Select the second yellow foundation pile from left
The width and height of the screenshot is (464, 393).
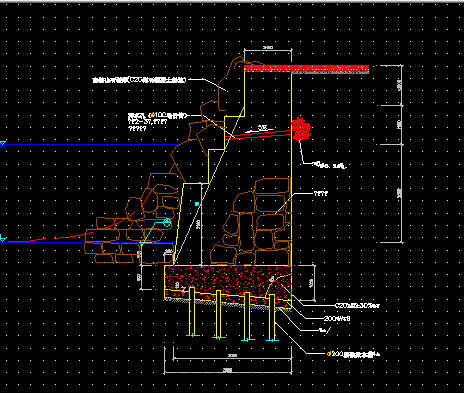pos(219,314)
